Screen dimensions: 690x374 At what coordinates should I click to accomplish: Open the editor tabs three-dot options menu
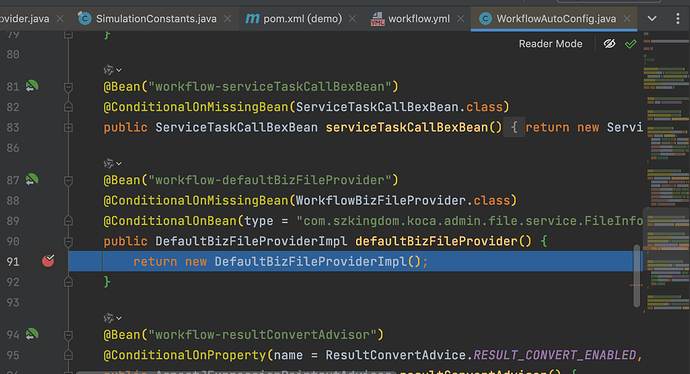[x=678, y=18]
